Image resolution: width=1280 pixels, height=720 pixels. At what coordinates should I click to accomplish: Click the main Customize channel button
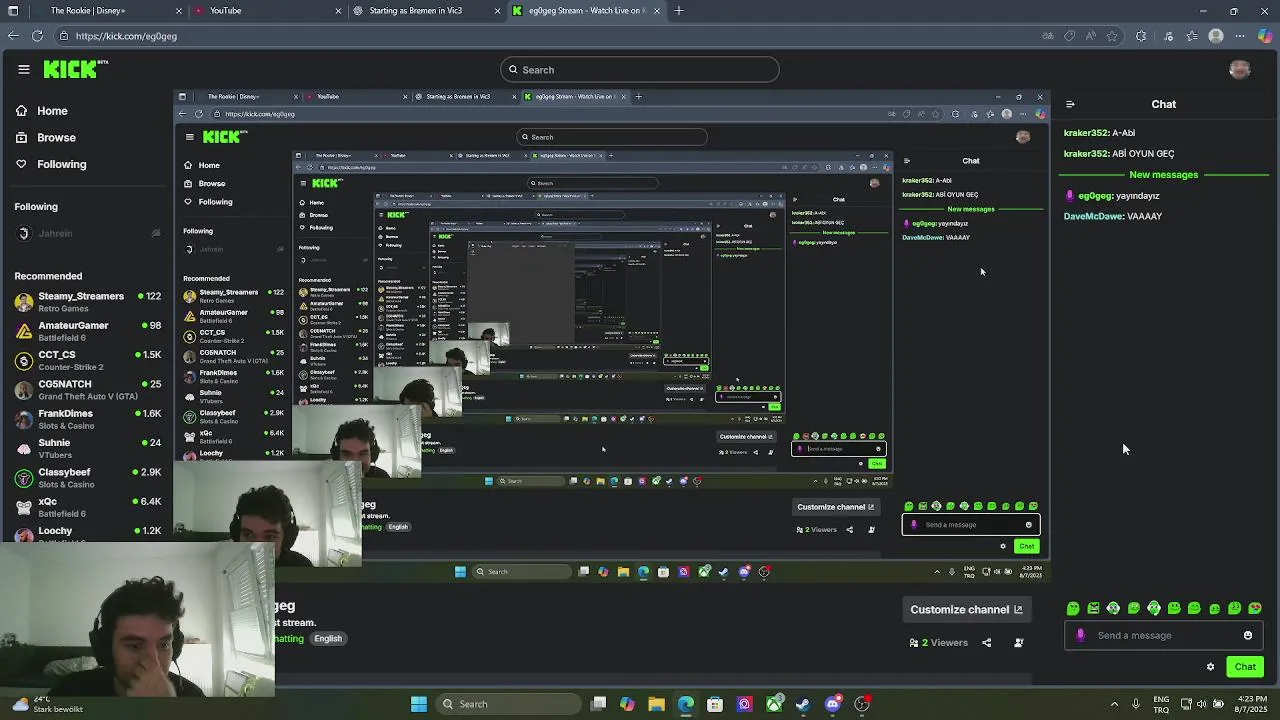tap(966, 609)
